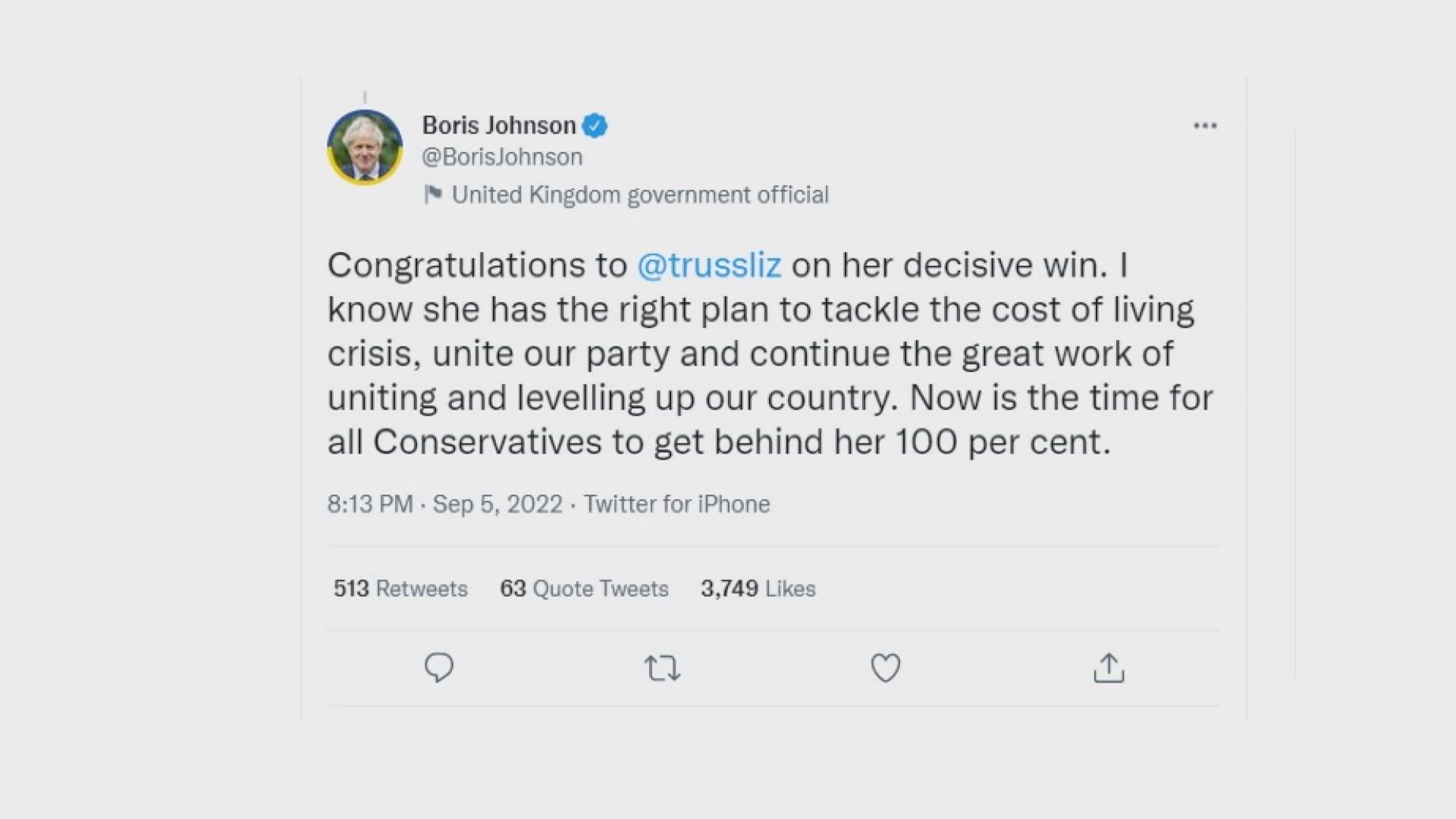Click the Sep 5, 2022 date
The image size is (1456, 819).
point(497,504)
